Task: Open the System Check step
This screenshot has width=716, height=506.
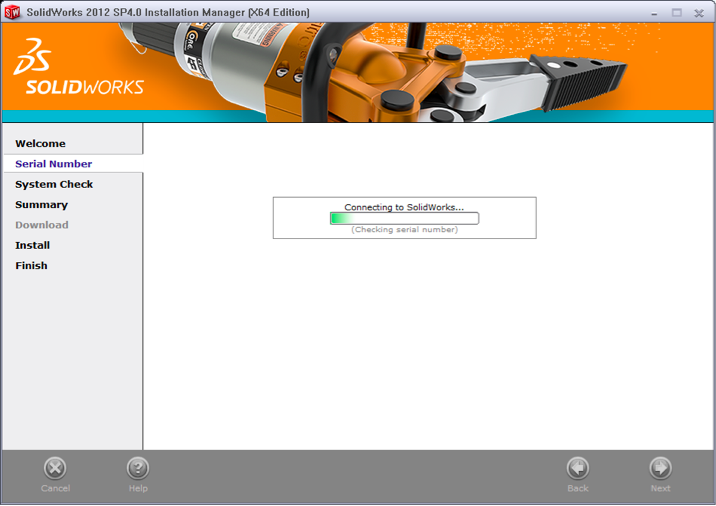Action: pyautogui.click(x=54, y=184)
